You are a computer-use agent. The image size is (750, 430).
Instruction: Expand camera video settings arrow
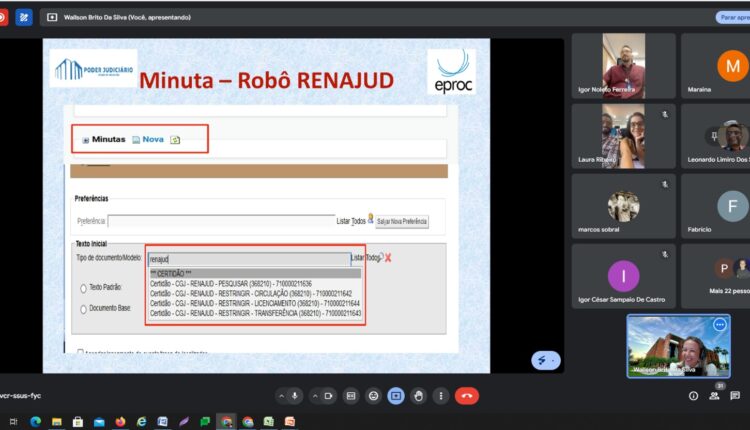pos(313,395)
